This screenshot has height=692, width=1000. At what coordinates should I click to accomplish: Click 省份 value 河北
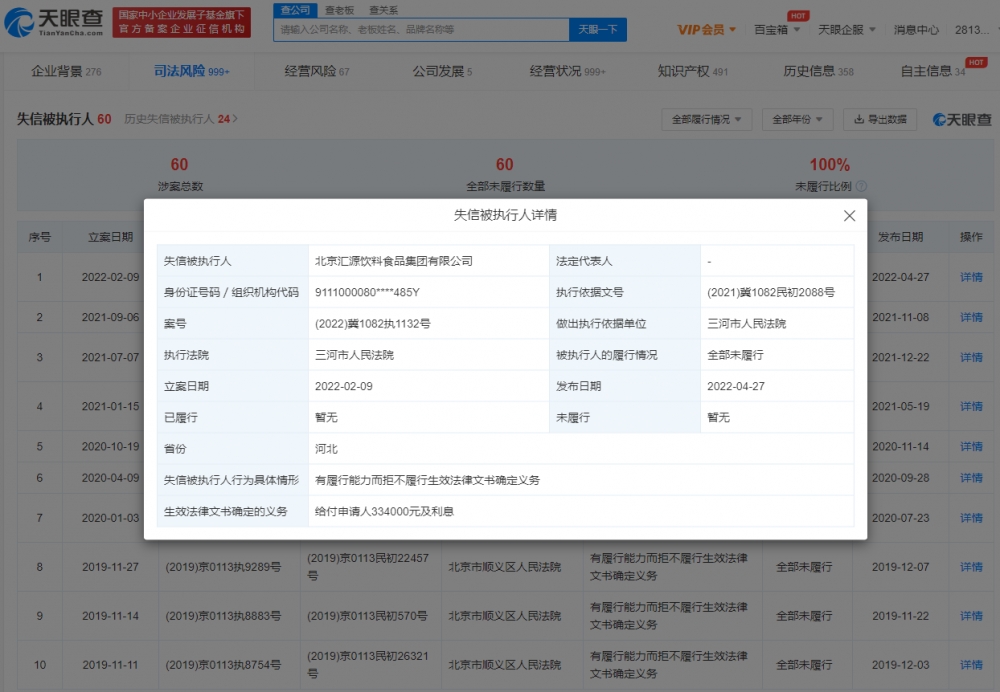[326, 449]
